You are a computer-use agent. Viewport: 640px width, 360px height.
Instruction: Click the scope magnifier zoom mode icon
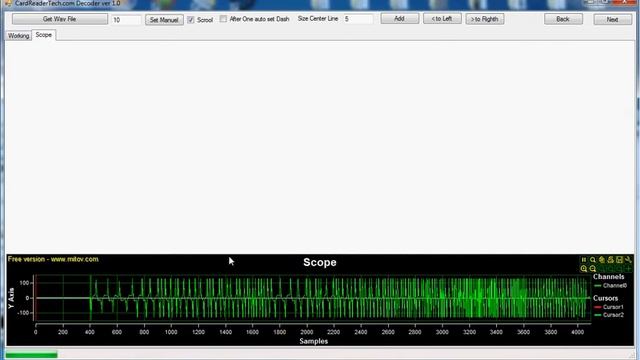[x=593, y=260]
